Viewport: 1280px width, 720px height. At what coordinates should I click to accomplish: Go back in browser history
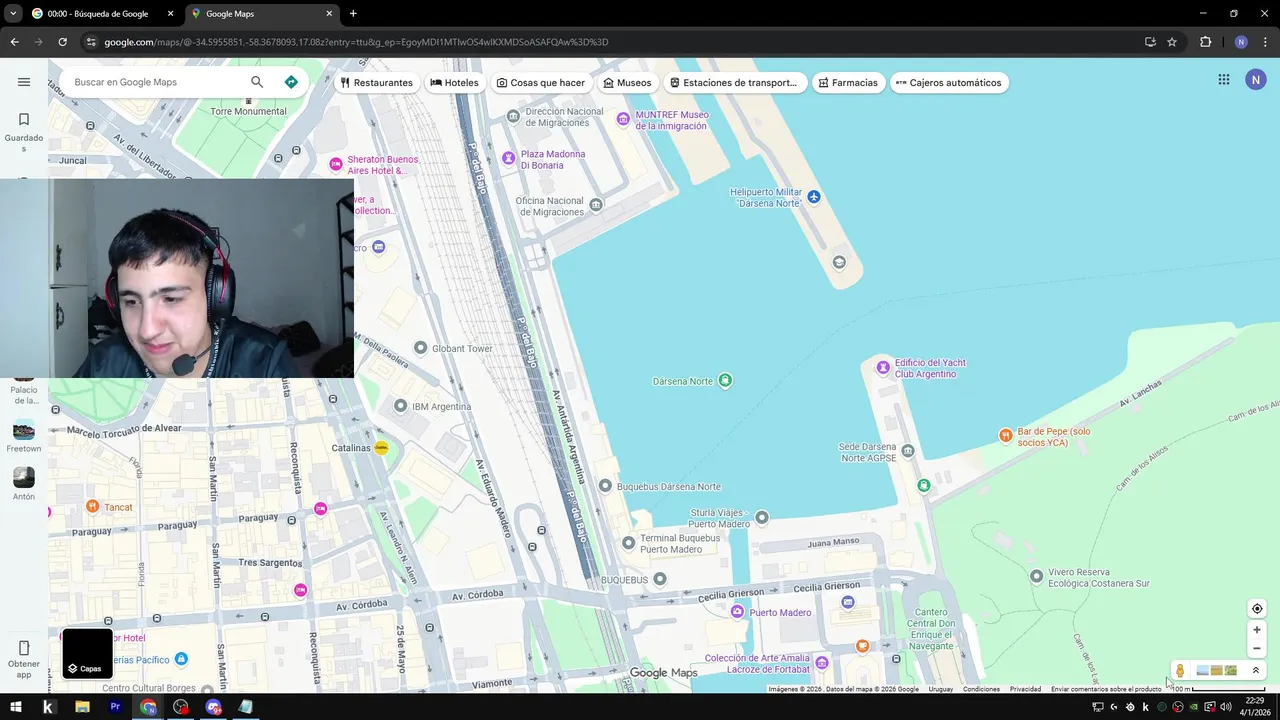[14, 42]
